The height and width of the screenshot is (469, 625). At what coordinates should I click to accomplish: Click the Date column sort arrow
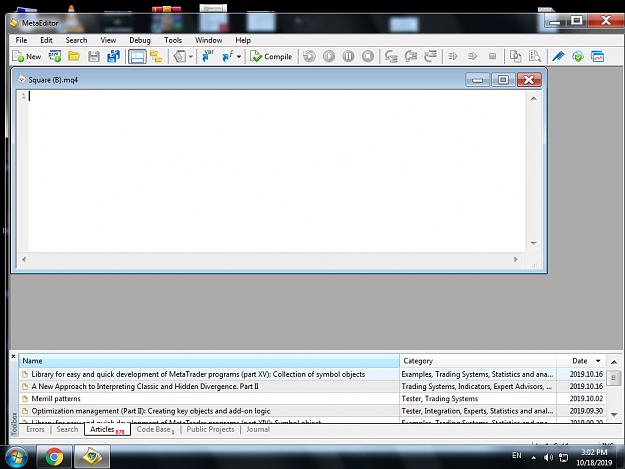598,361
